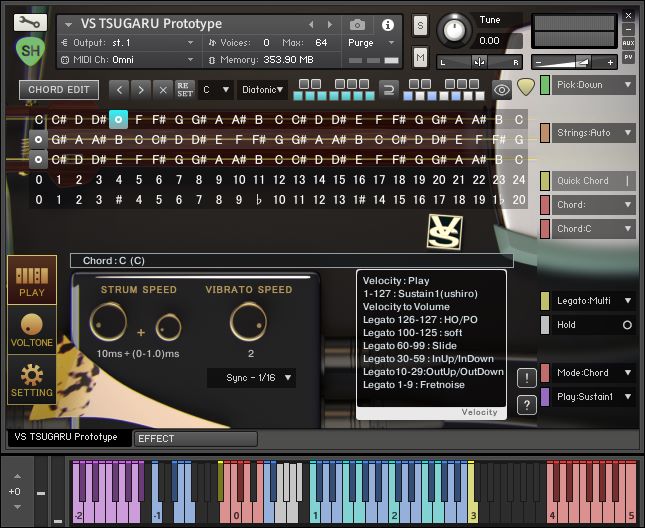Toggle the Solo S button
This screenshot has height=528, width=645.
coord(420,25)
